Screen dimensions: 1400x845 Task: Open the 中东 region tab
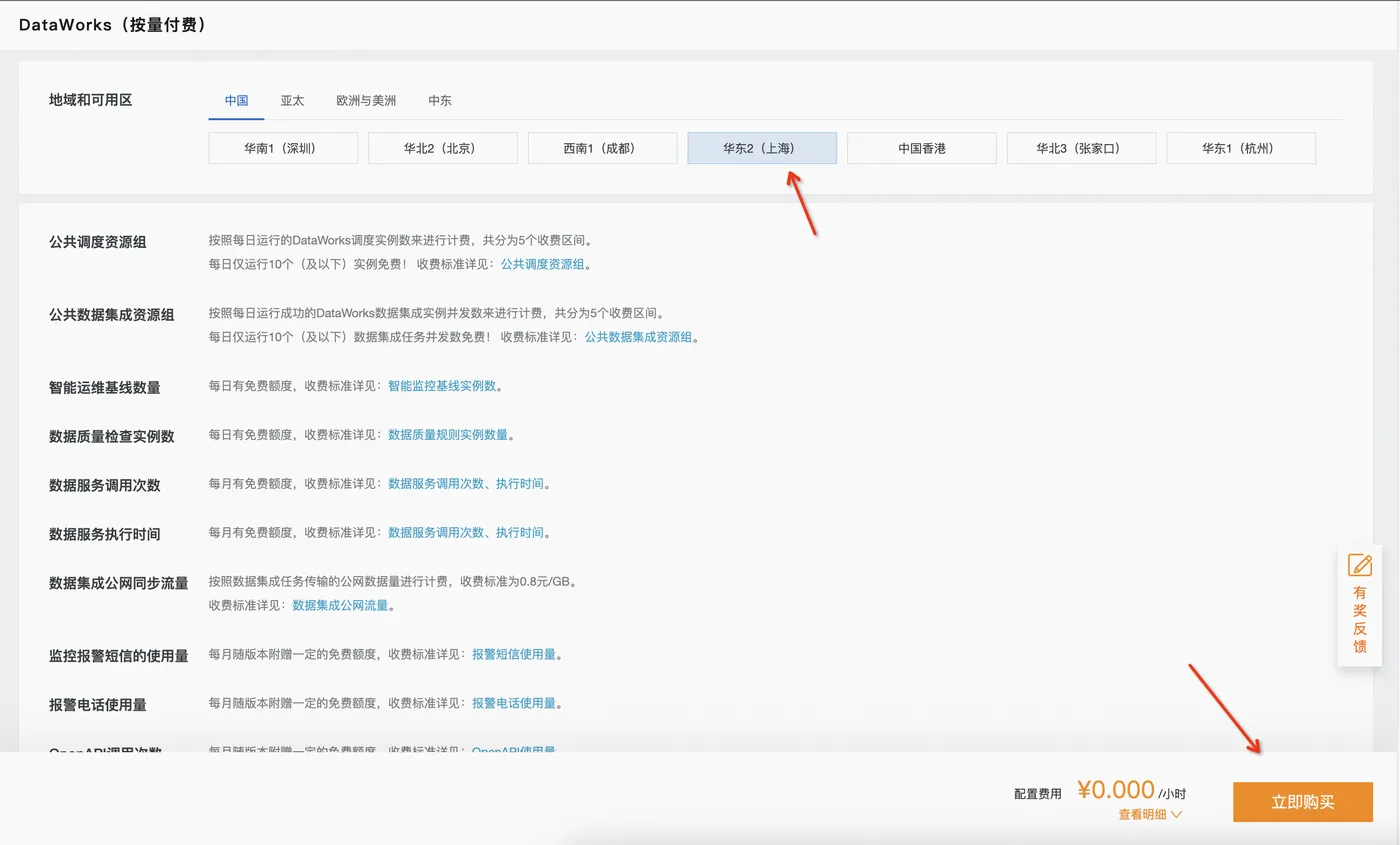440,100
